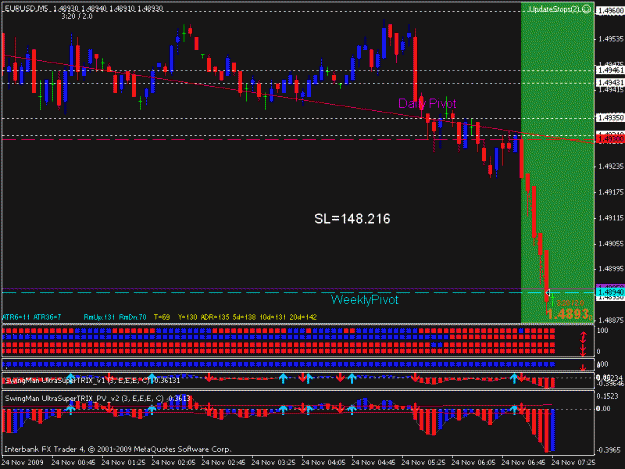Click the 20d=142 readout

click(x=303, y=317)
